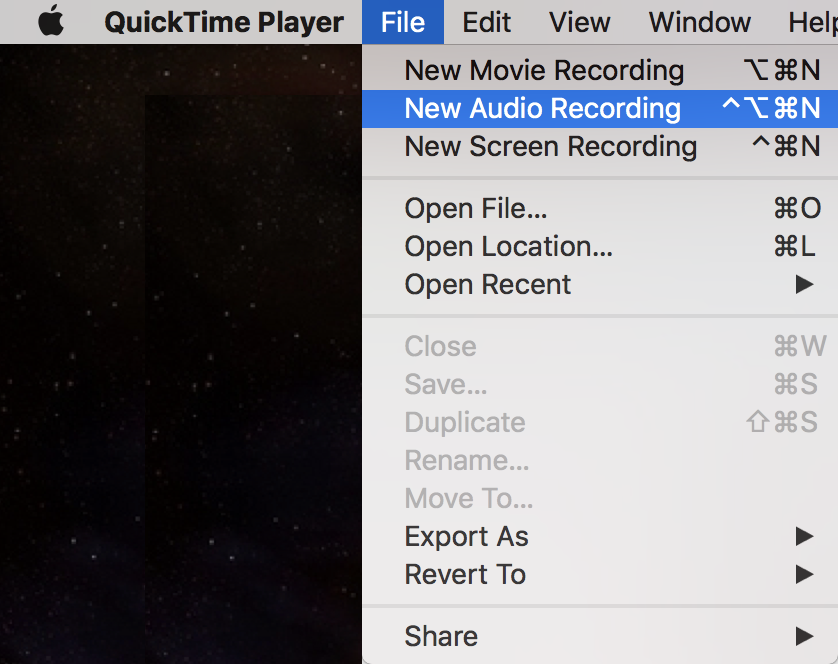Image resolution: width=838 pixels, height=664 pixels.
Task: Select Open Location… menu entry
Action: point(600,246)
